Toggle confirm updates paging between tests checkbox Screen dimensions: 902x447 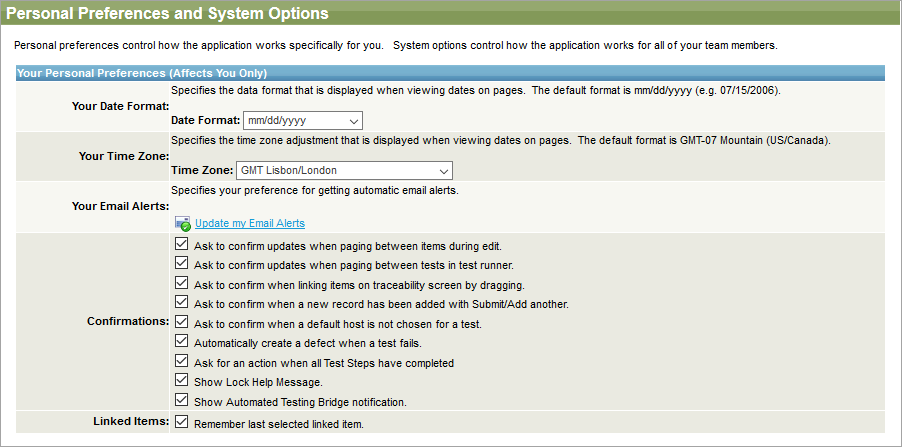click(x=181, y=264)
